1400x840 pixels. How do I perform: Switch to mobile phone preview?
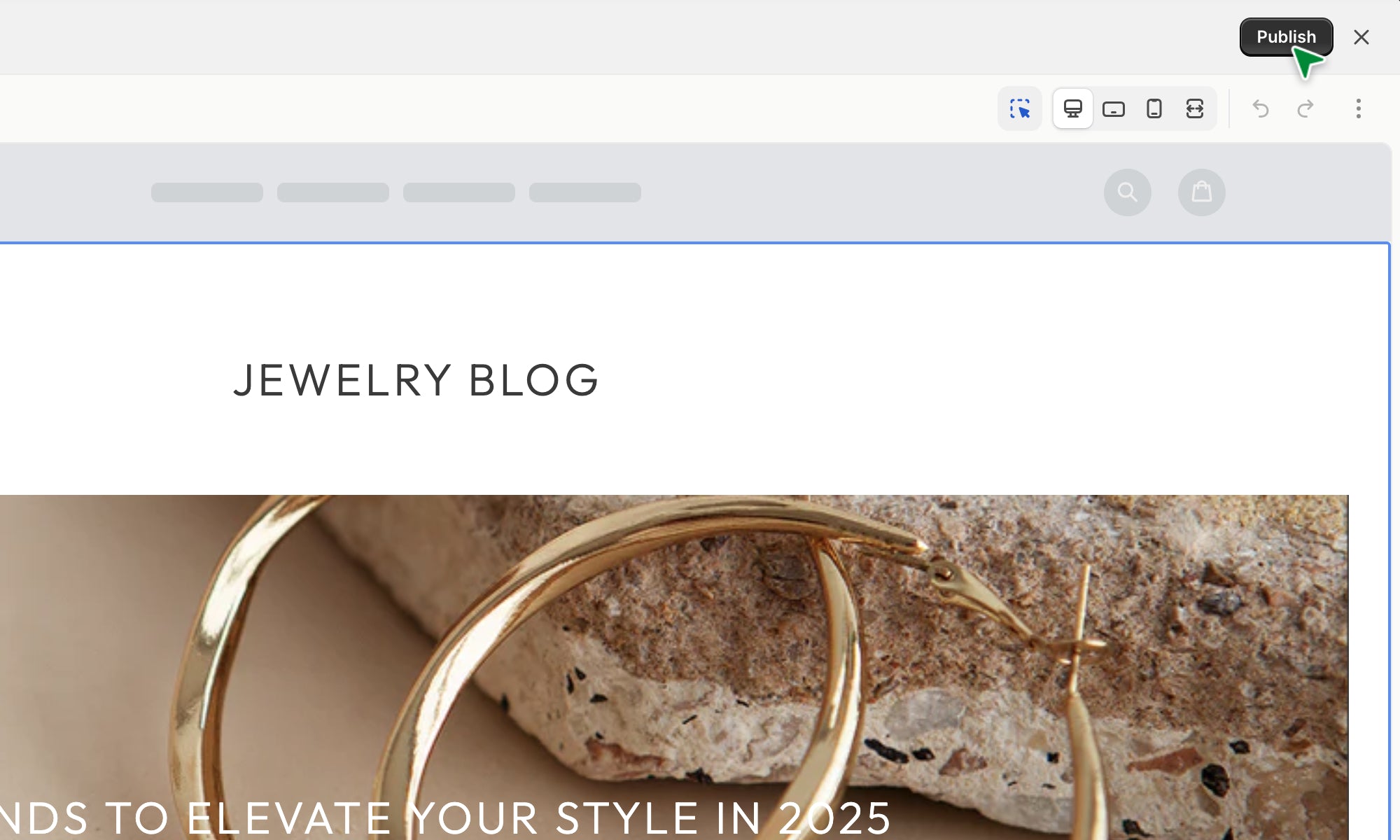(1154, 108)
